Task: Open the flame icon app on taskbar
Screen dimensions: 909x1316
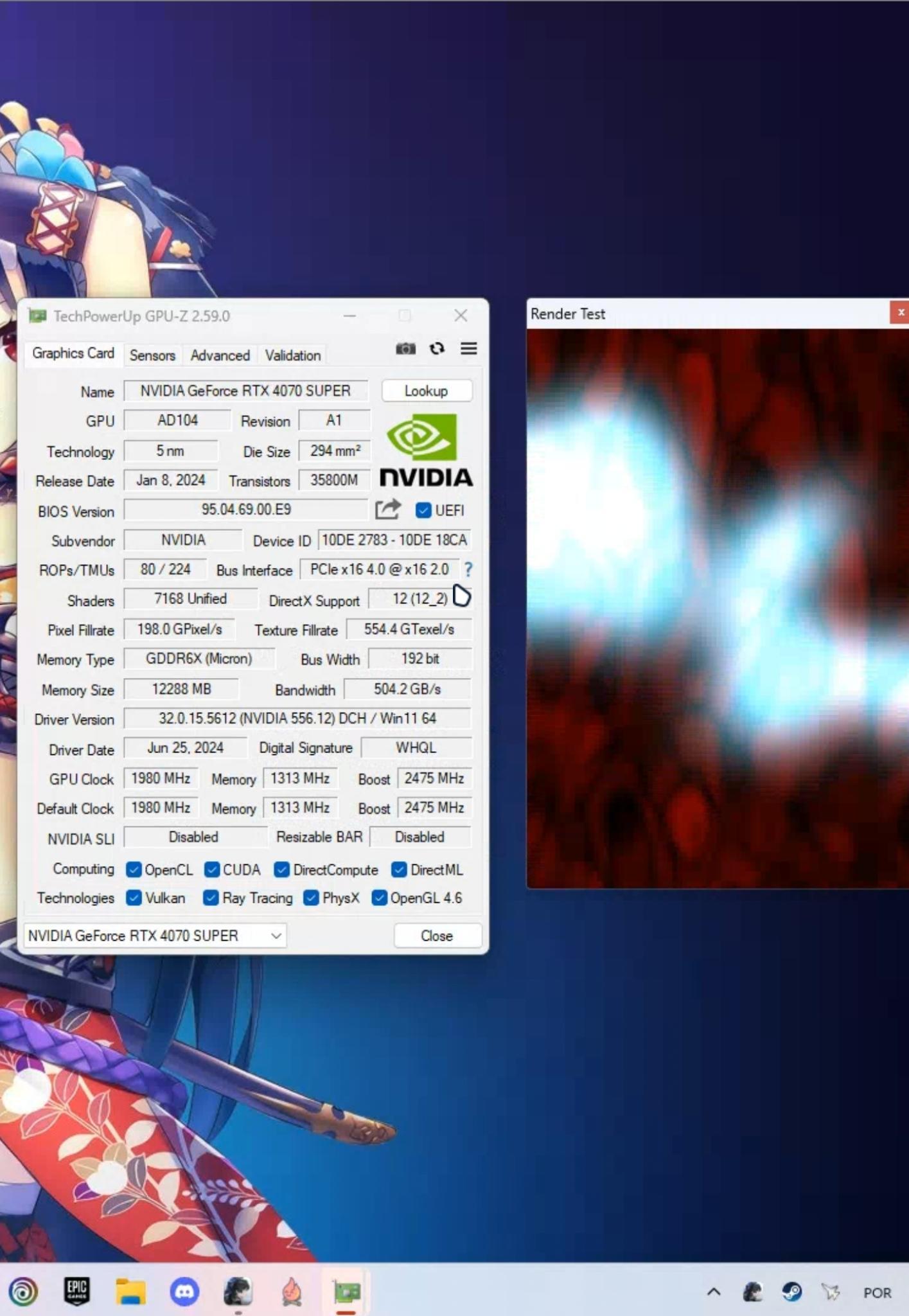Action: (x=292, y=1291)
